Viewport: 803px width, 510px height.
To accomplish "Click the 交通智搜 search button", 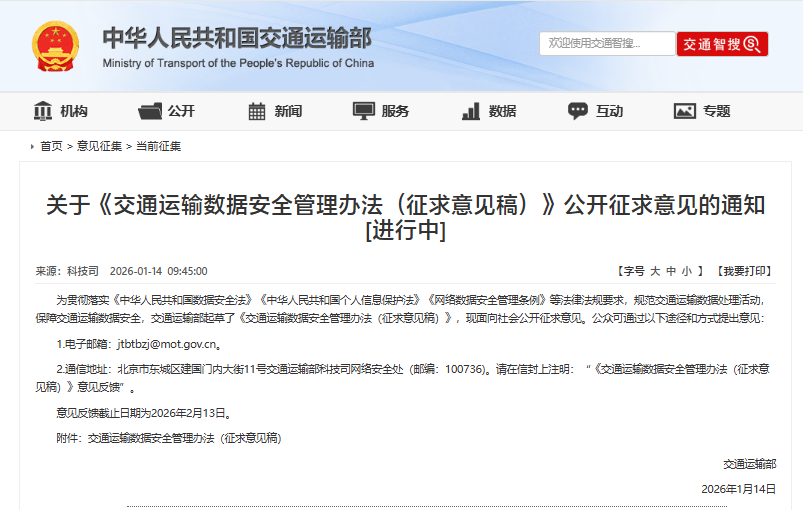I will click(x=722, y=44).
